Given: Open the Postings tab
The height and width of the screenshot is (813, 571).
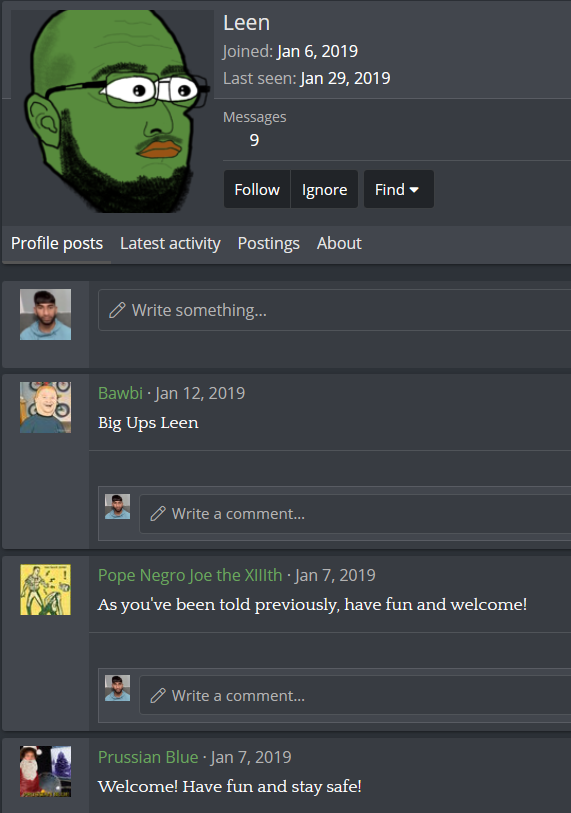Looking at the screenshot, I should [x=269, y=243].
